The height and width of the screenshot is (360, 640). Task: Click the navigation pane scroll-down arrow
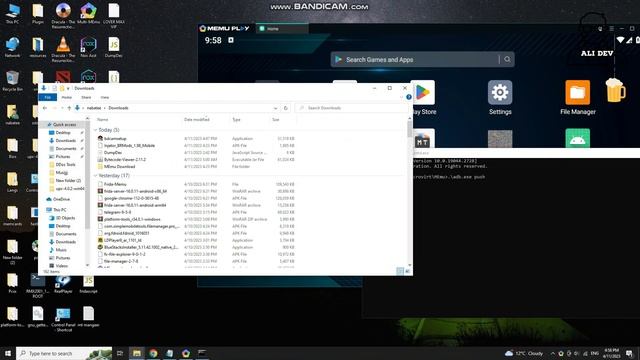87,266
